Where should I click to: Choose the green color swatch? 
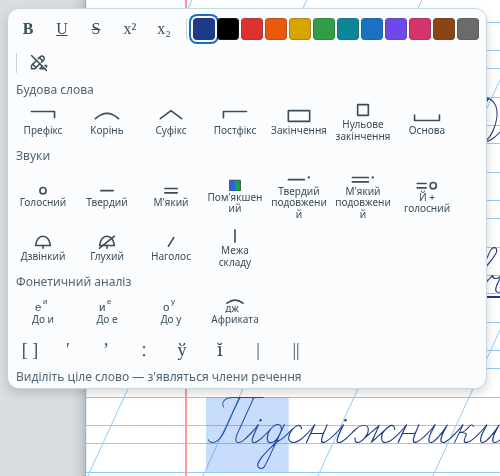[324, 29]
